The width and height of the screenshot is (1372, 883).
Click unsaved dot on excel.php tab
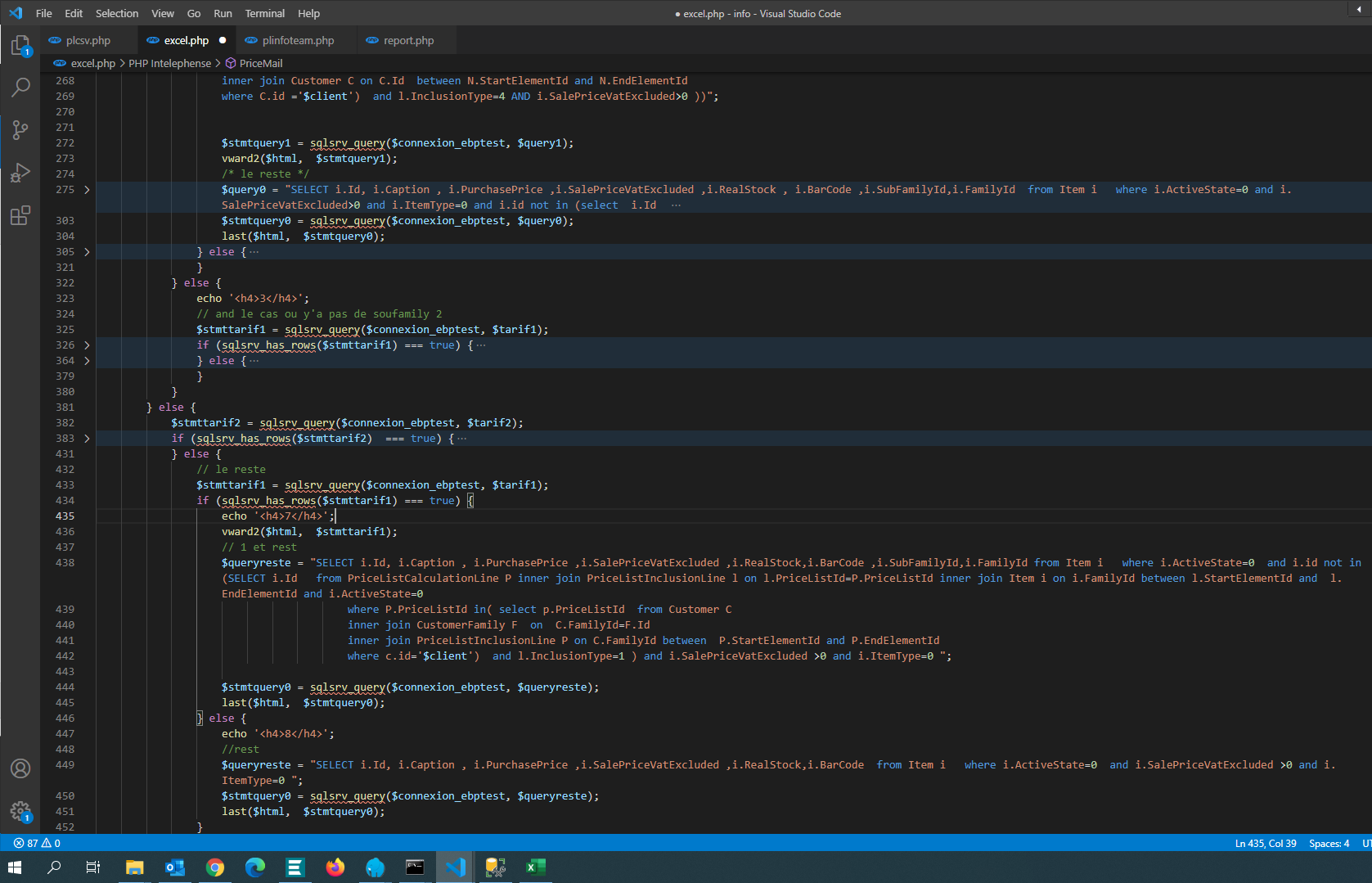click(223, 40)
